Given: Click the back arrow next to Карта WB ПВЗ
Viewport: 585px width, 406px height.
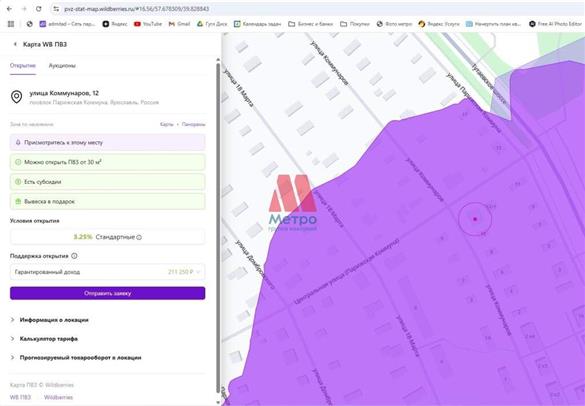Looking at the screenshot, I should pyautogui.click(x=15, y=44).
